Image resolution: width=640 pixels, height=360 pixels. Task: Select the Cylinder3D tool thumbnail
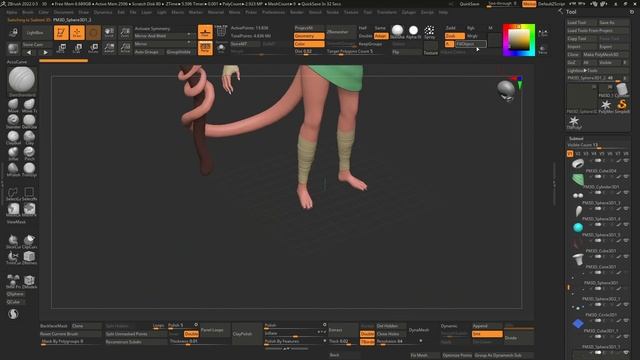pos(621,91)
